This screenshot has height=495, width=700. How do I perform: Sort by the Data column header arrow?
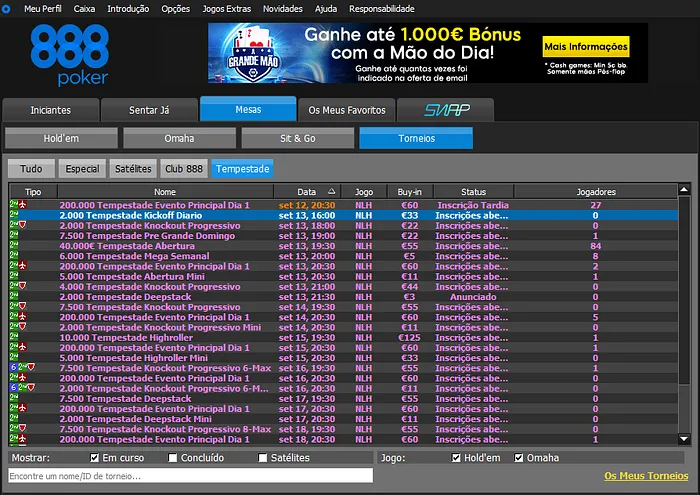pos(331,191)
